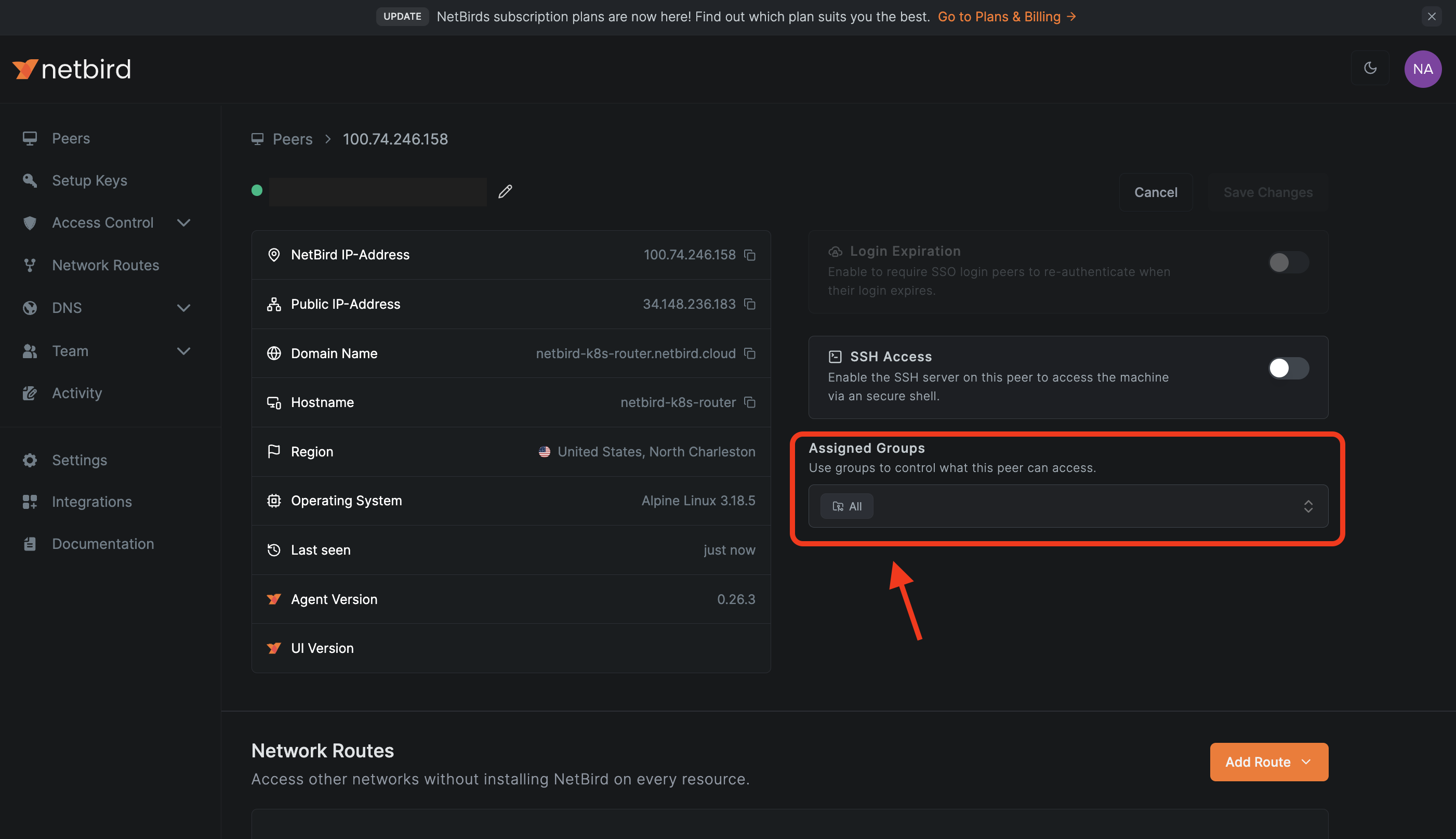The width and height of the screenshot is (1456, 839).
Task: Open the Assigned Groups dropdown
Action: tap(1308, 506)
